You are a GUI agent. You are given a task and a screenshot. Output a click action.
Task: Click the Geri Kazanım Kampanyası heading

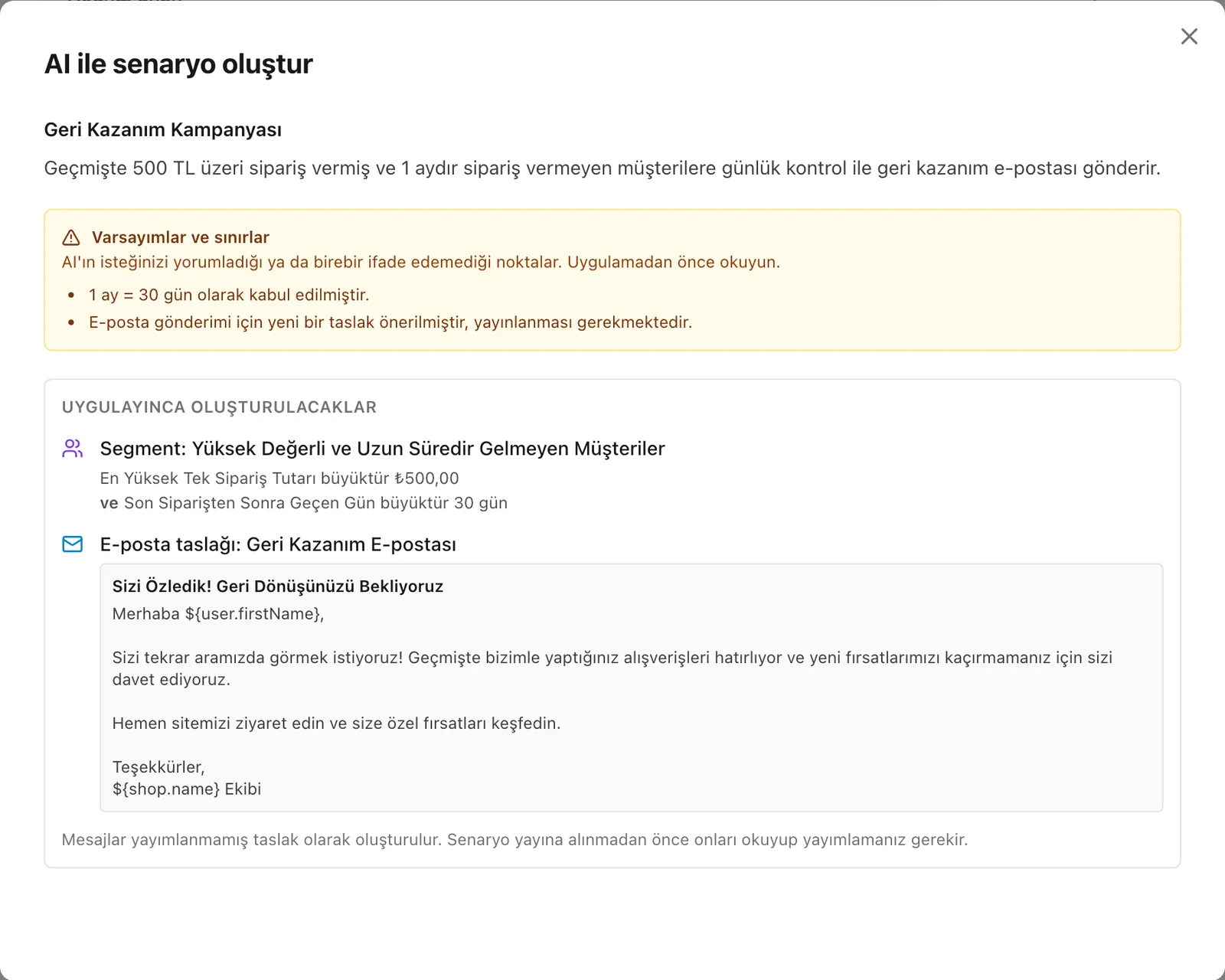pyautogui.click(x=163, y=129)
